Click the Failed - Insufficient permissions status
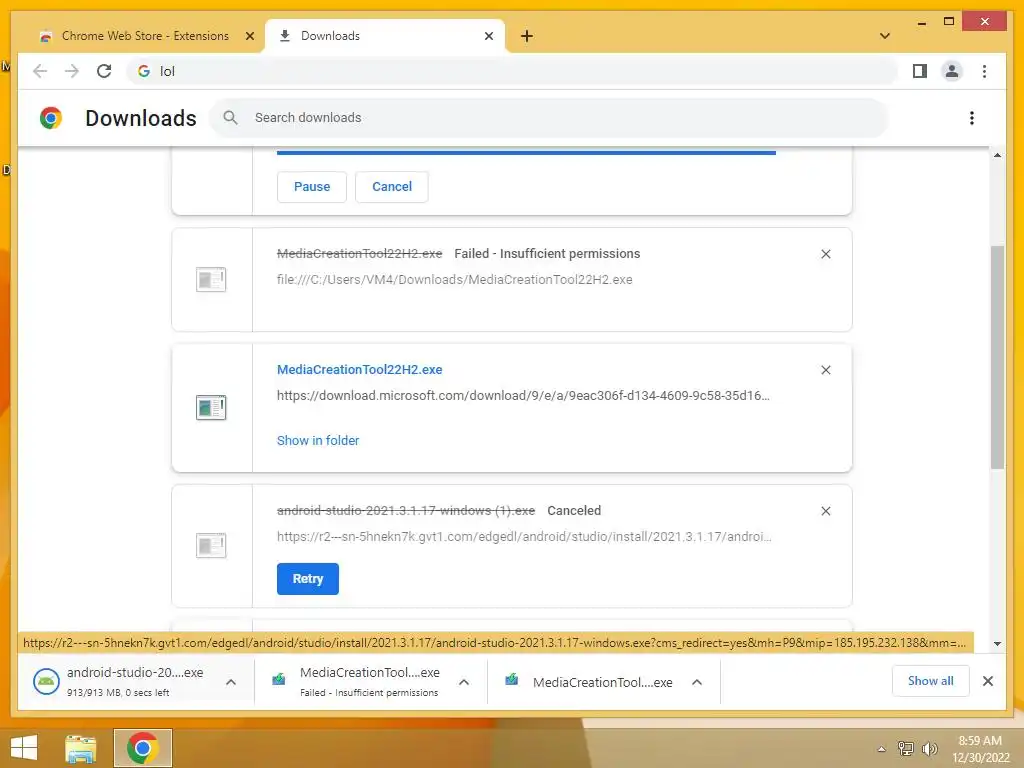Image resolution: width=1024 pixels, height=768 pixels. 547,253
